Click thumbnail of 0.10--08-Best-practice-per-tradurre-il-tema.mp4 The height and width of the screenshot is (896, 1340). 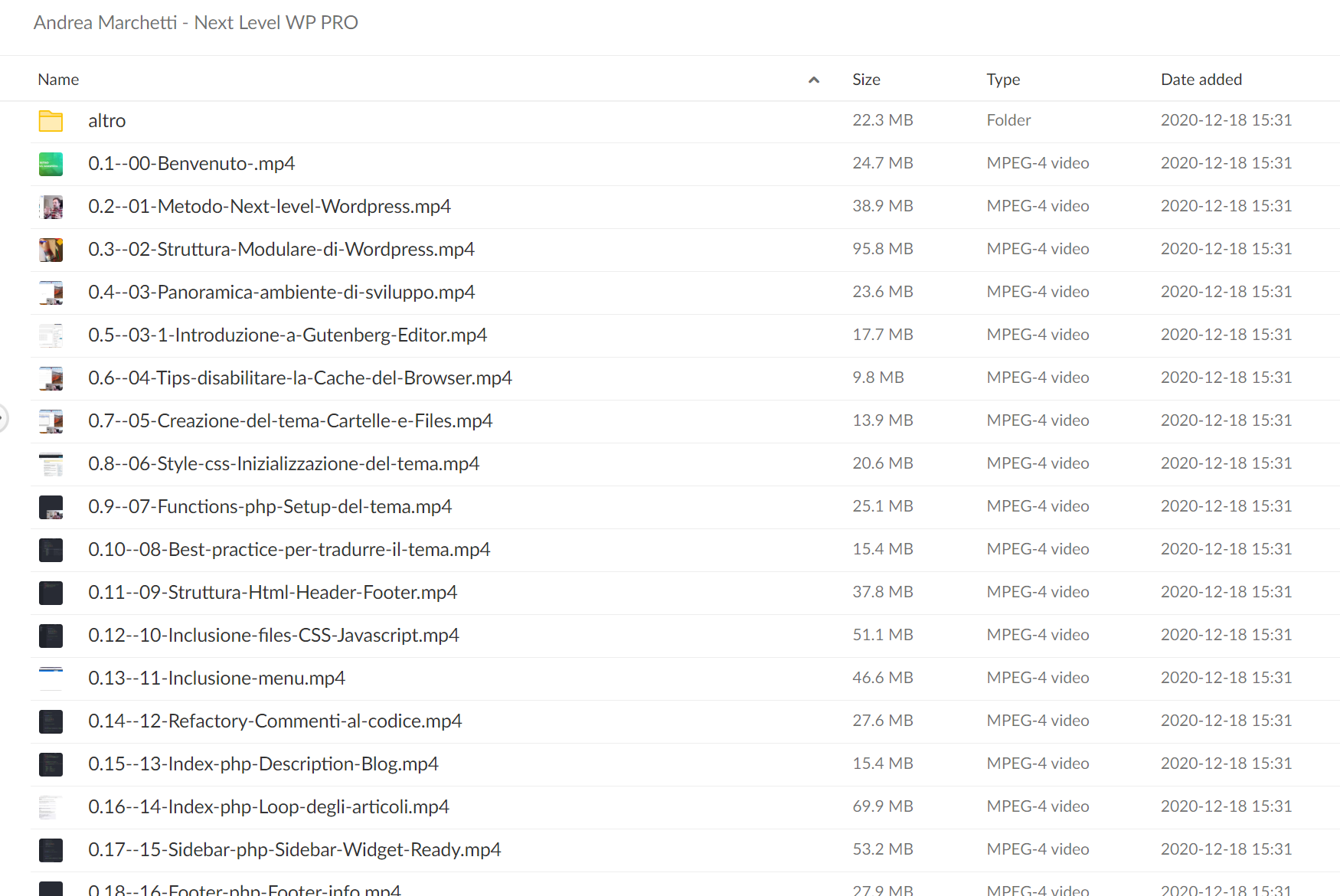51,550
